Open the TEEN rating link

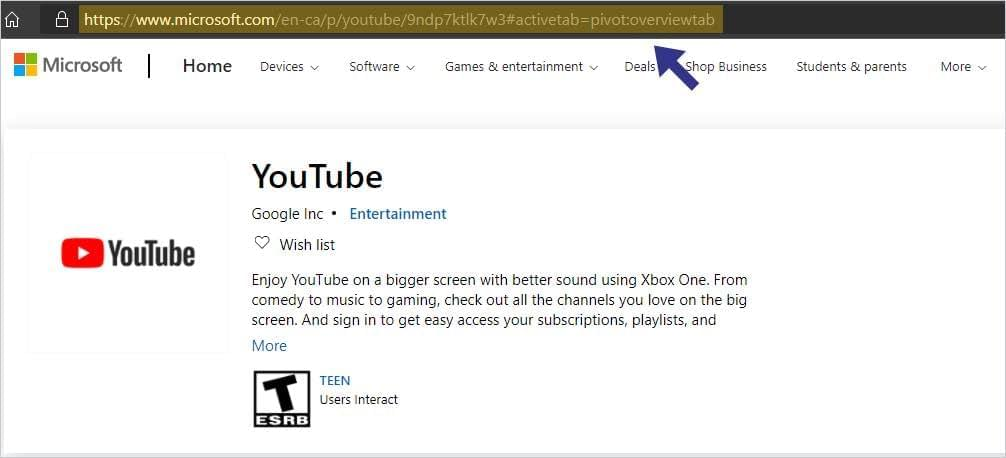click(335, 380)
